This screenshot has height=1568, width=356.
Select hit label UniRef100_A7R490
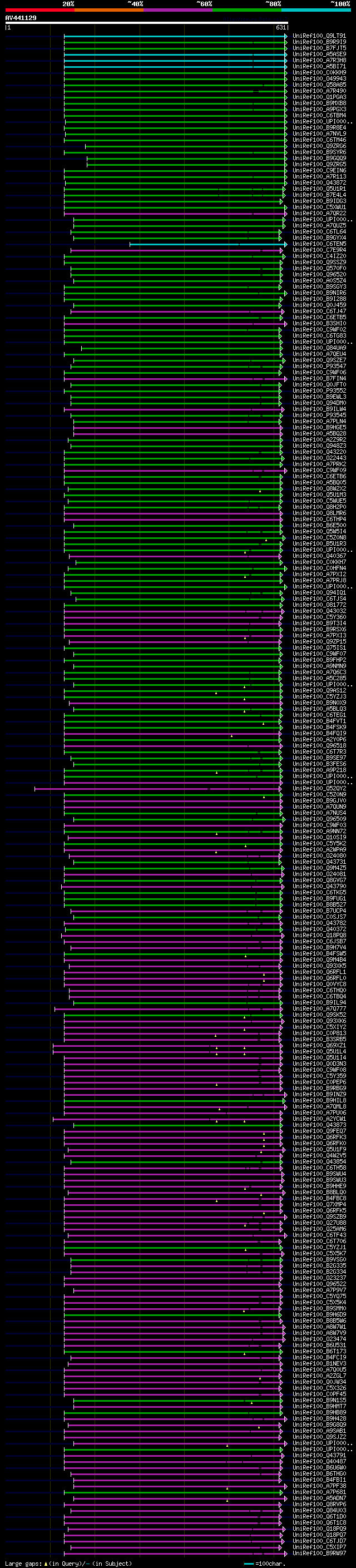click(319, 91)
